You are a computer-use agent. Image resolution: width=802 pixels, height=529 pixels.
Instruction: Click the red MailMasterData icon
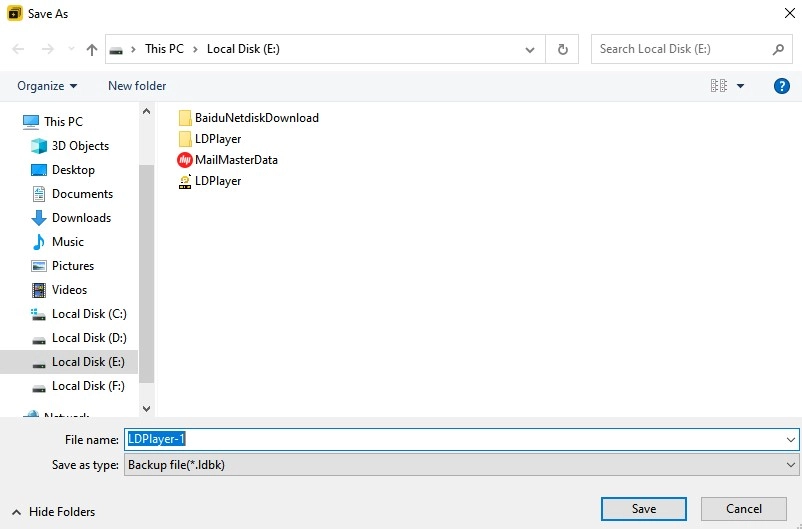185,160
